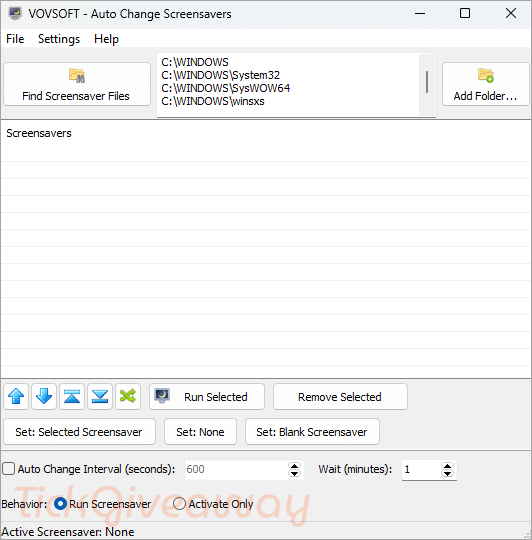Maximize the Auto Change Screensavers window

click(x=465, y=13)
